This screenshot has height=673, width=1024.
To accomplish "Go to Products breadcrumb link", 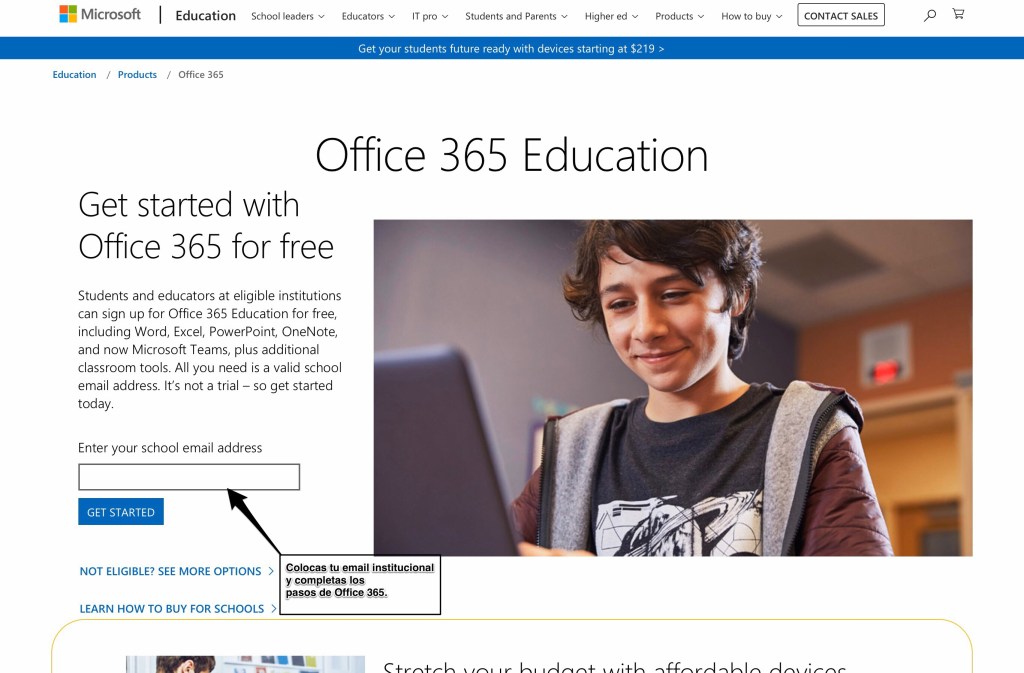I will (137, 75).
